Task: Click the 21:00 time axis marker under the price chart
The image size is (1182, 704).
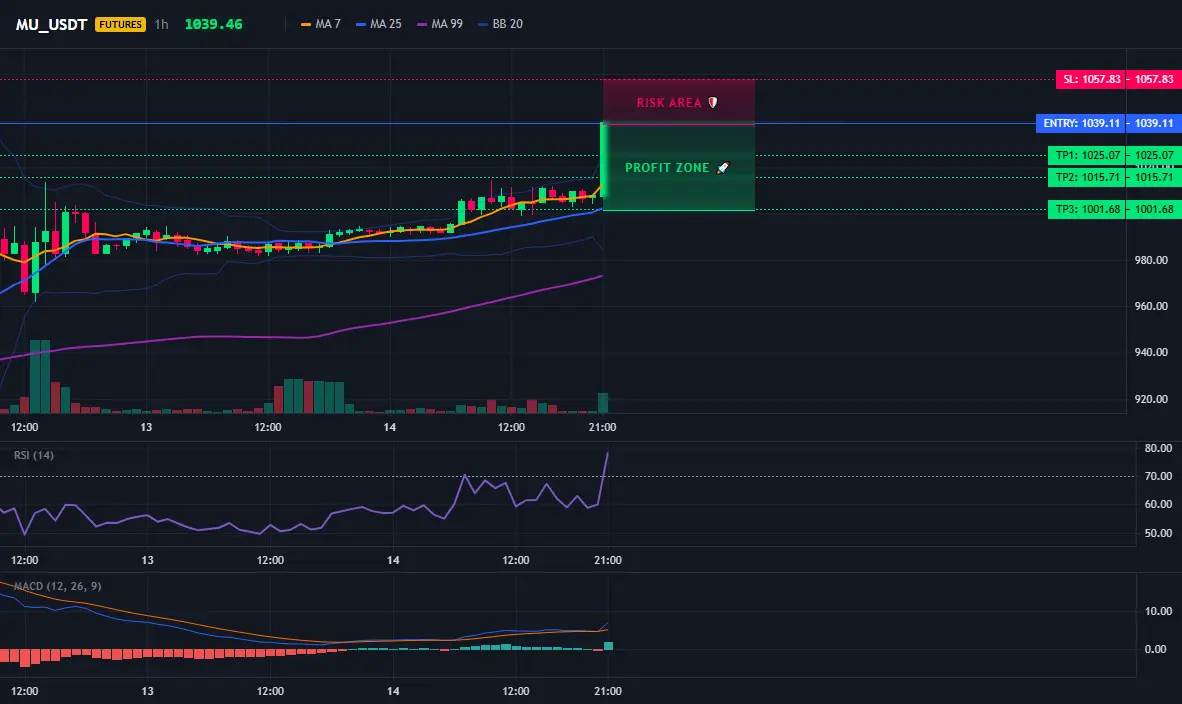Action: click(x=602, y=427)
